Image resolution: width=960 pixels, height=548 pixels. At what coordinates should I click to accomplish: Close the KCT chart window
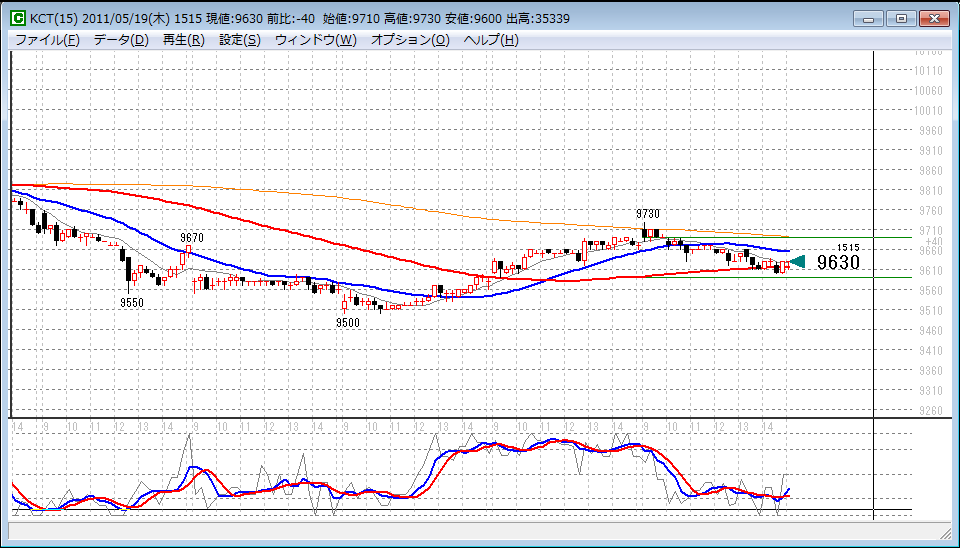point(935,18)
